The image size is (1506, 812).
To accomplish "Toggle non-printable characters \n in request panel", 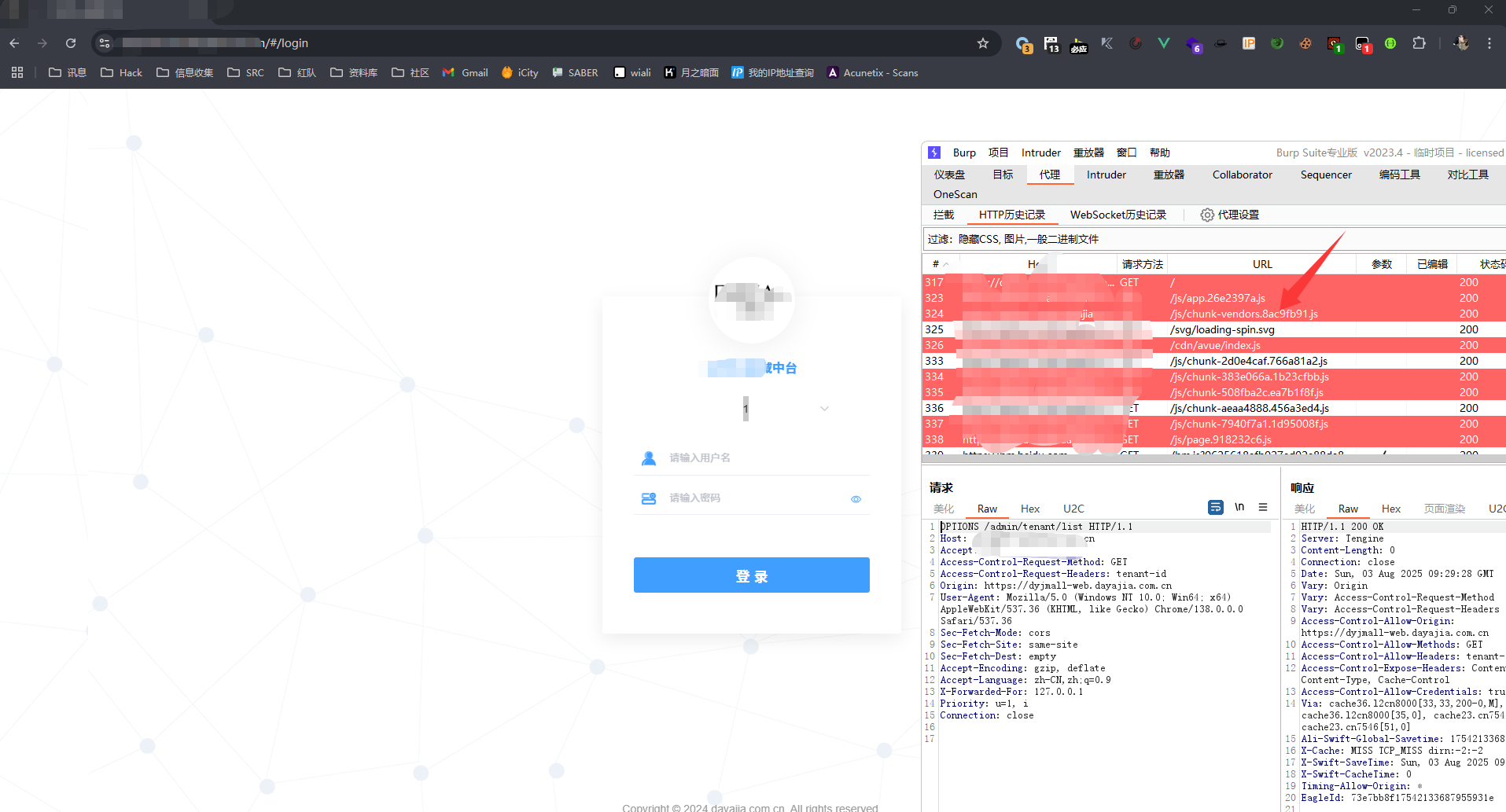I will 1239,507.
